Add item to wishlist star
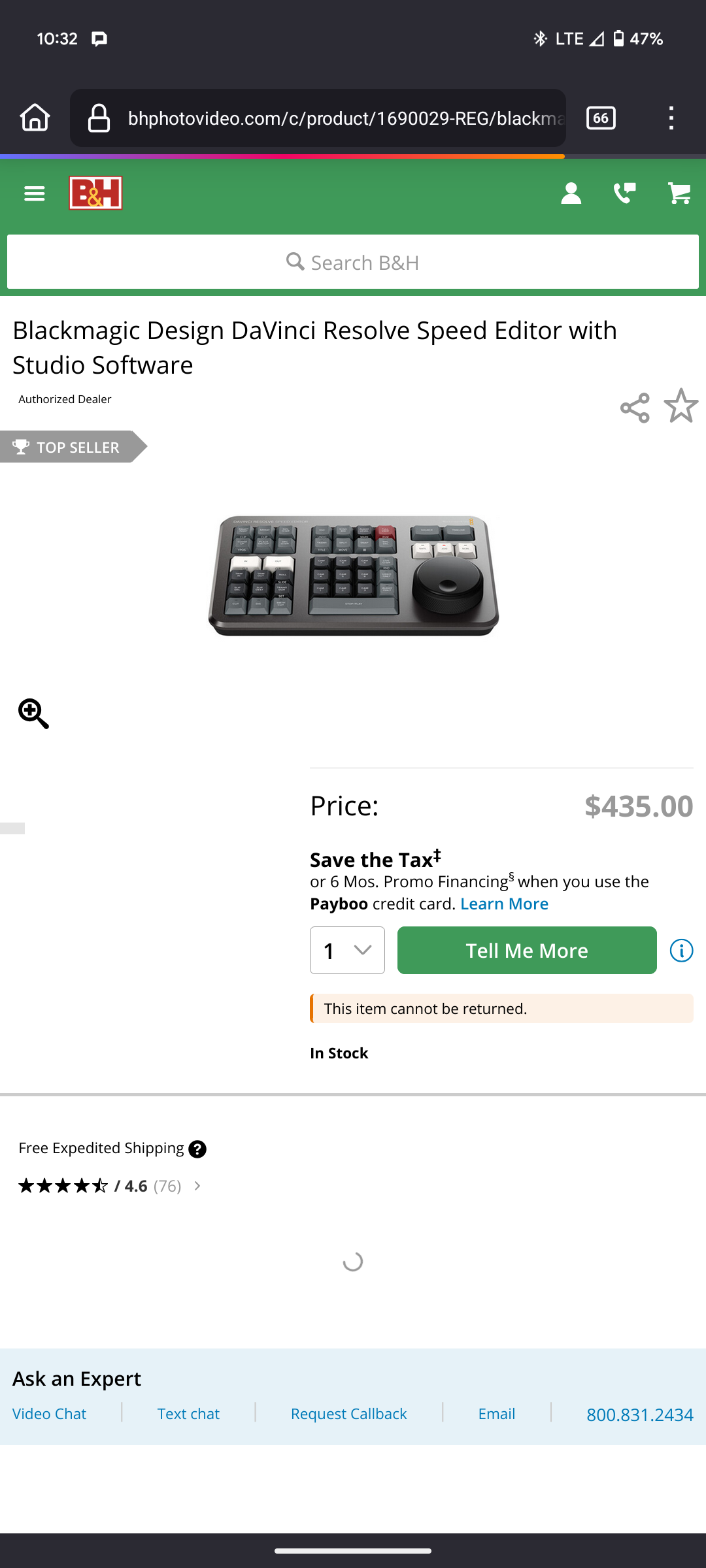Image resolution: width=706 pixels, height=1568 pixels. pyautogui.click(x=681, y=406)
